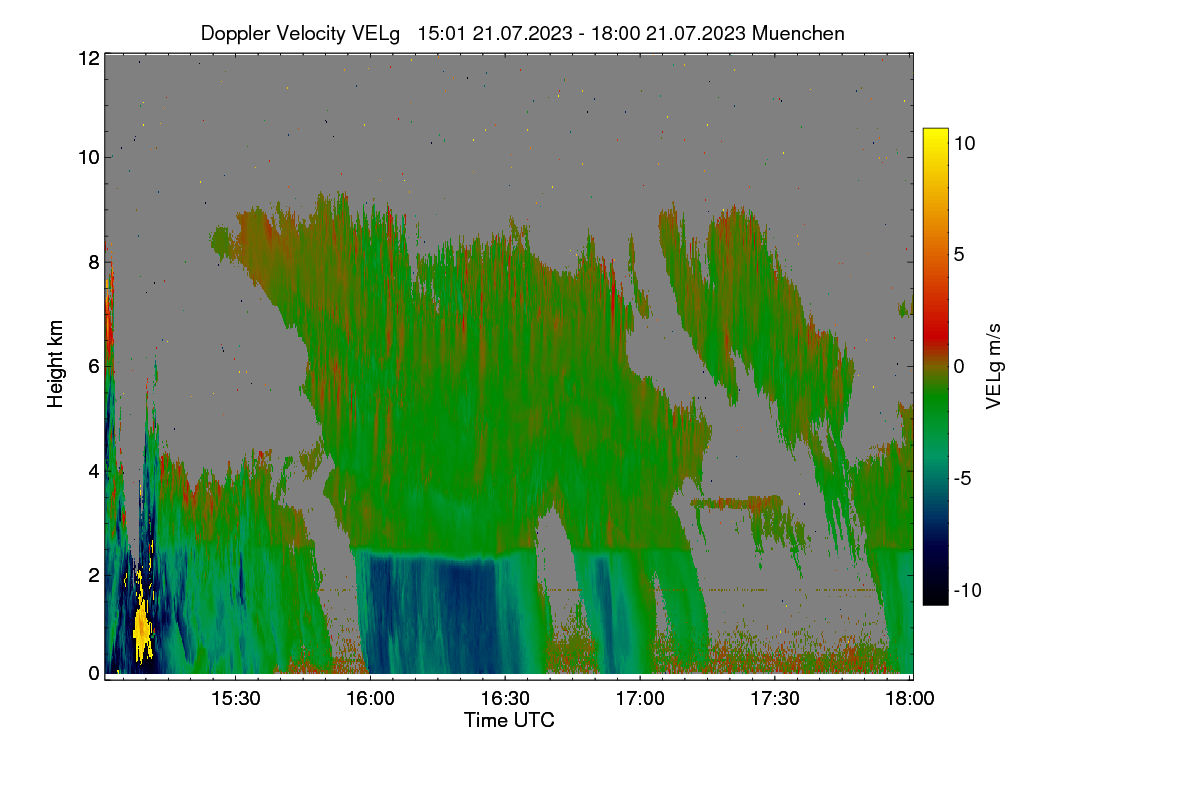Click the velocity color scale bar

[935, 366]
